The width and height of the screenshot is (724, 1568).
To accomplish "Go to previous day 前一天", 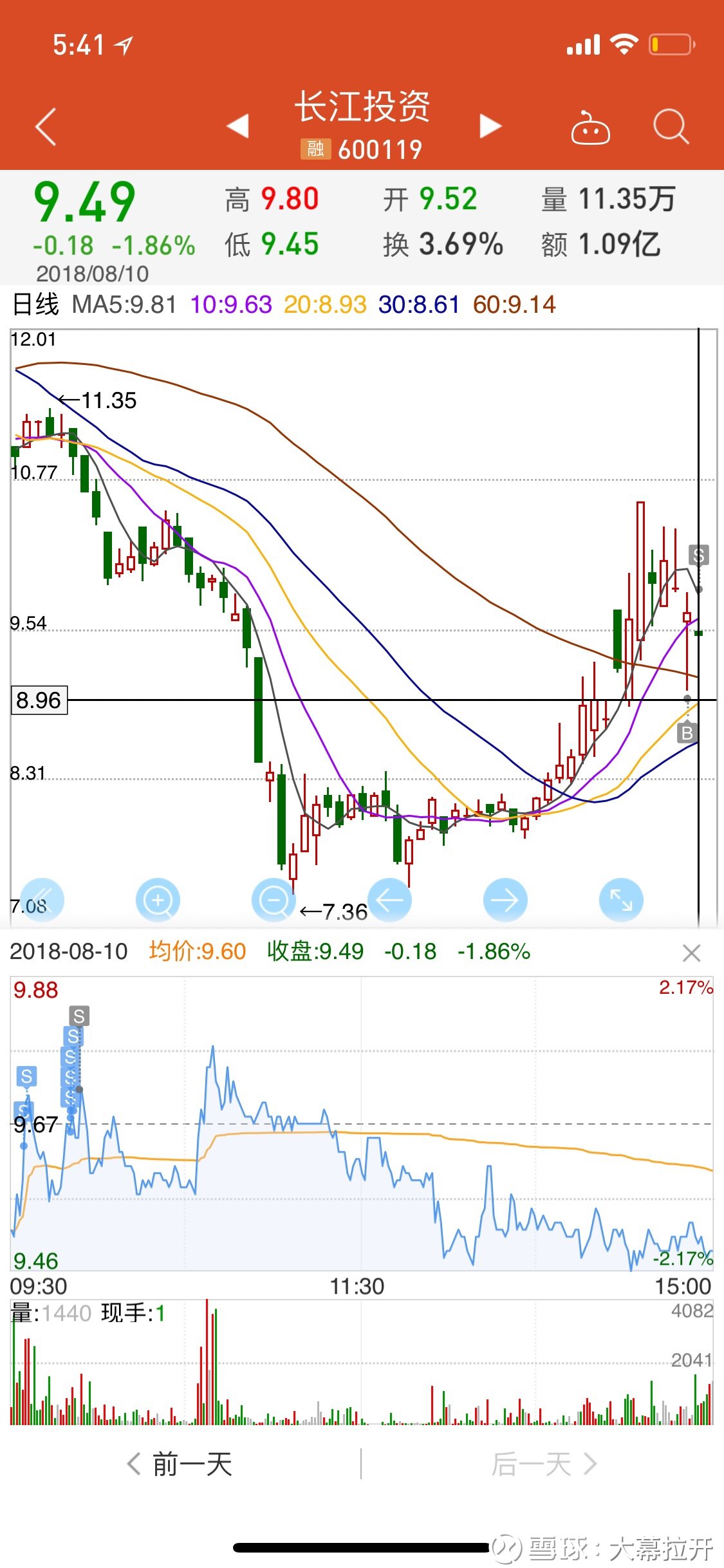I will click(180, 1464).
